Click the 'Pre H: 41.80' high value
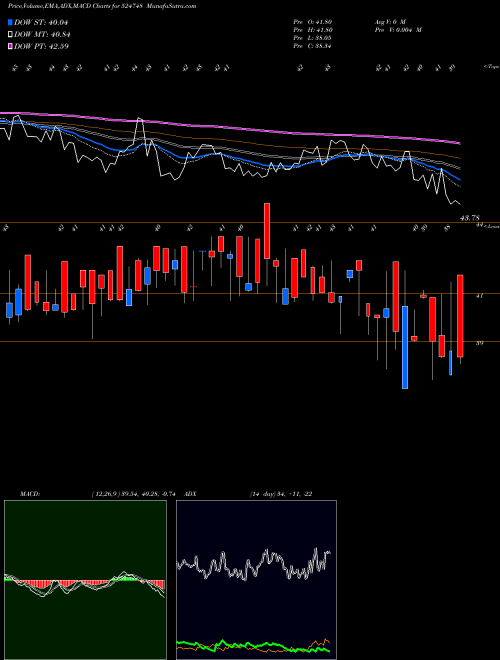 pyautogui.click(x=313, y=30)
